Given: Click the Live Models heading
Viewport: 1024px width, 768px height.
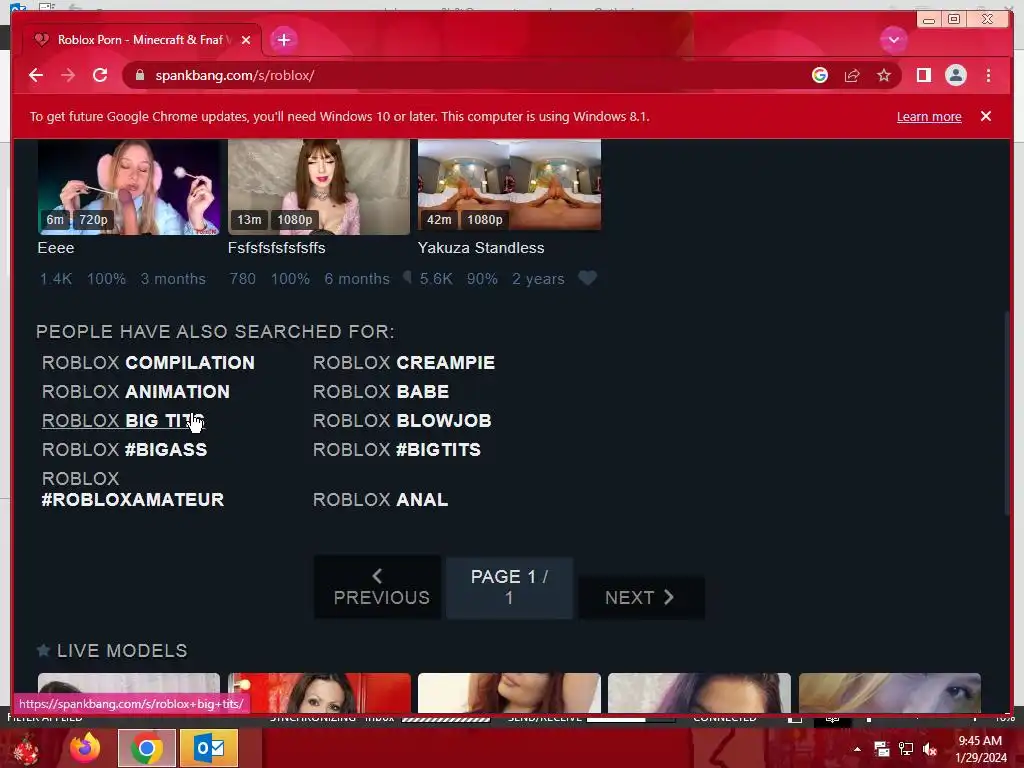Looking at the screenshot, I should [x=121, y=650].
